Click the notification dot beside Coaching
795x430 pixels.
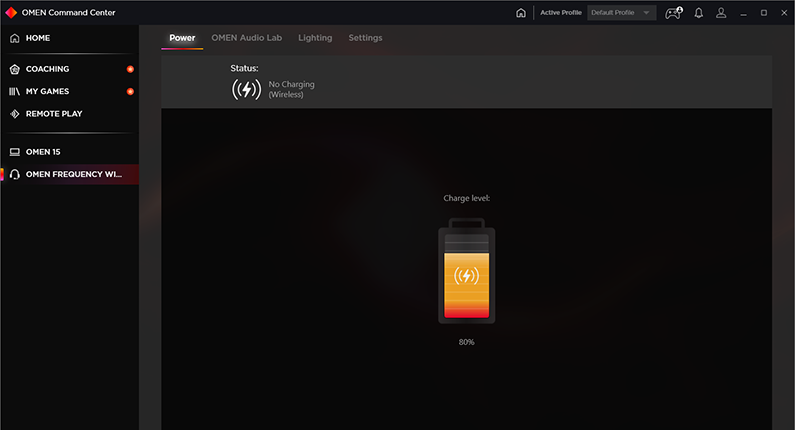130,69
